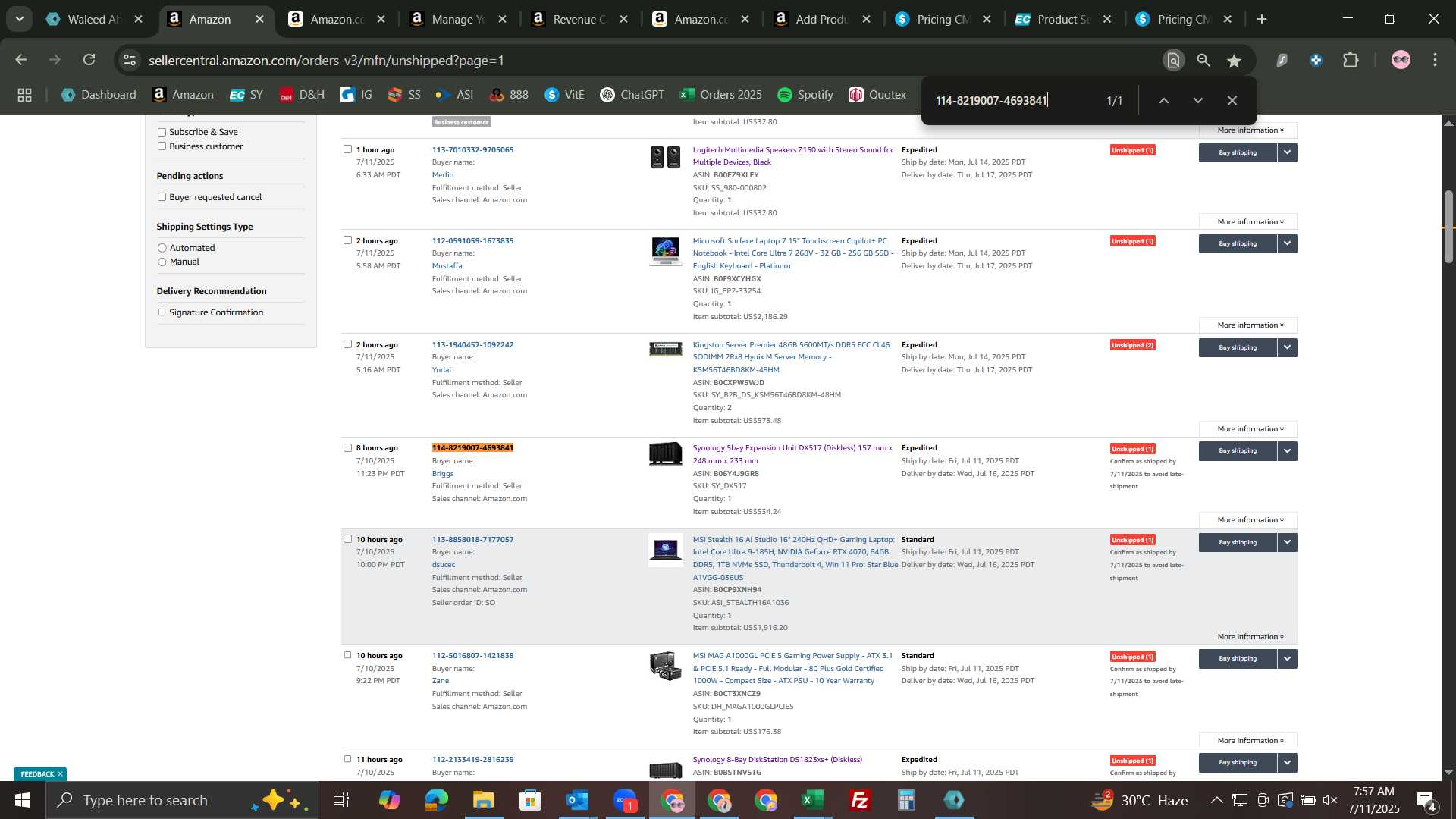1456x819 pixels.
Task: Open Outlook from the taskbar
Action: pos(577,800)
